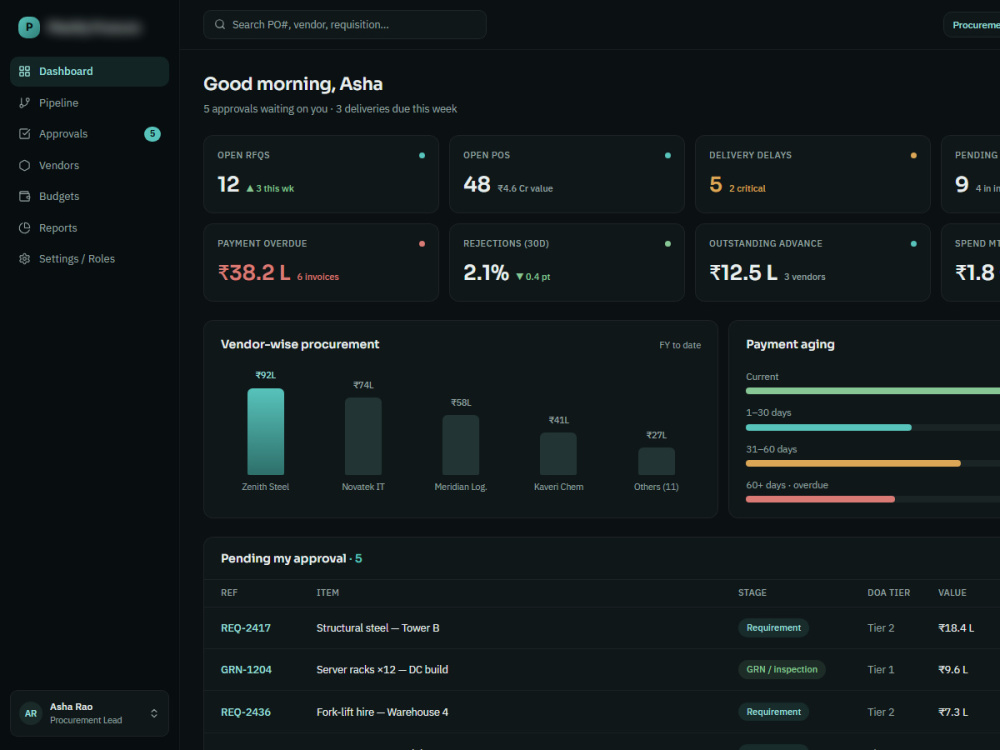Click item Structural steel — Tower B
The width and height of the screenshot is (1000, 750).
(x=378, y=628)
